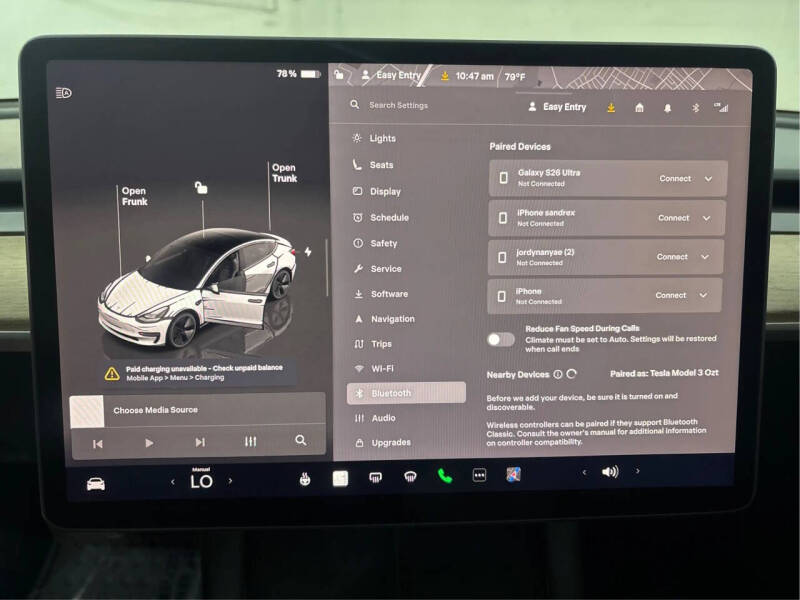This screenshot has width=800, height=600.
Task: Toggle the car lock icon above vehicle
Action: tap(201, 188)
